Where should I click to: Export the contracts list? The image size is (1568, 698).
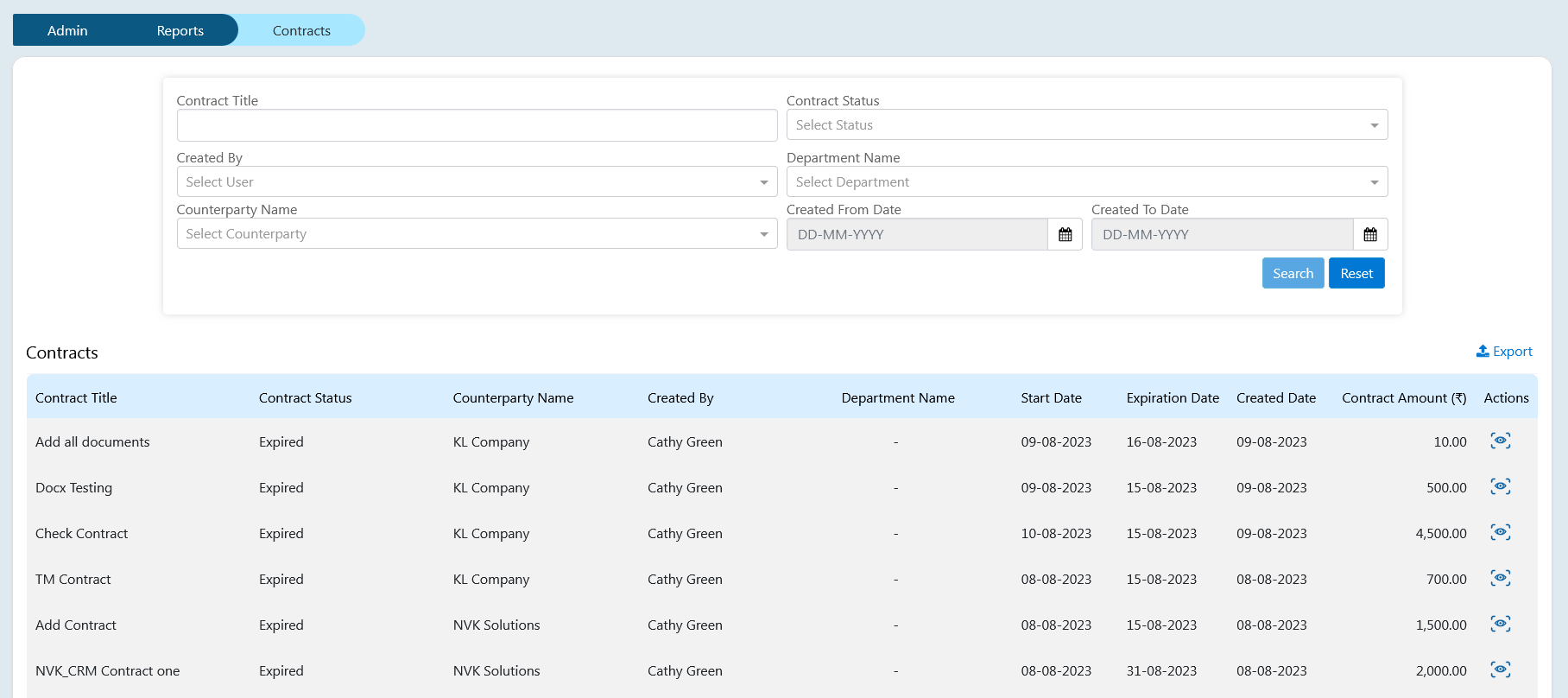[1504, 352]
